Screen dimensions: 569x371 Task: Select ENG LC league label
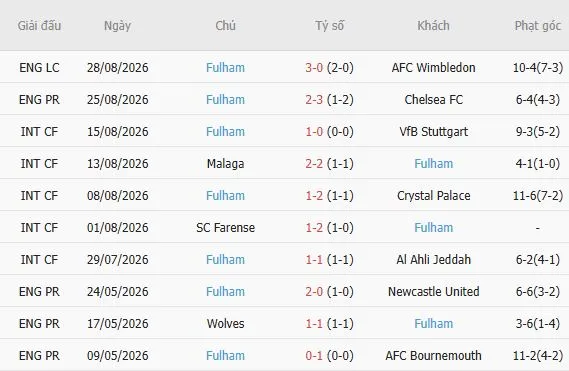click(x=39, y=68)
